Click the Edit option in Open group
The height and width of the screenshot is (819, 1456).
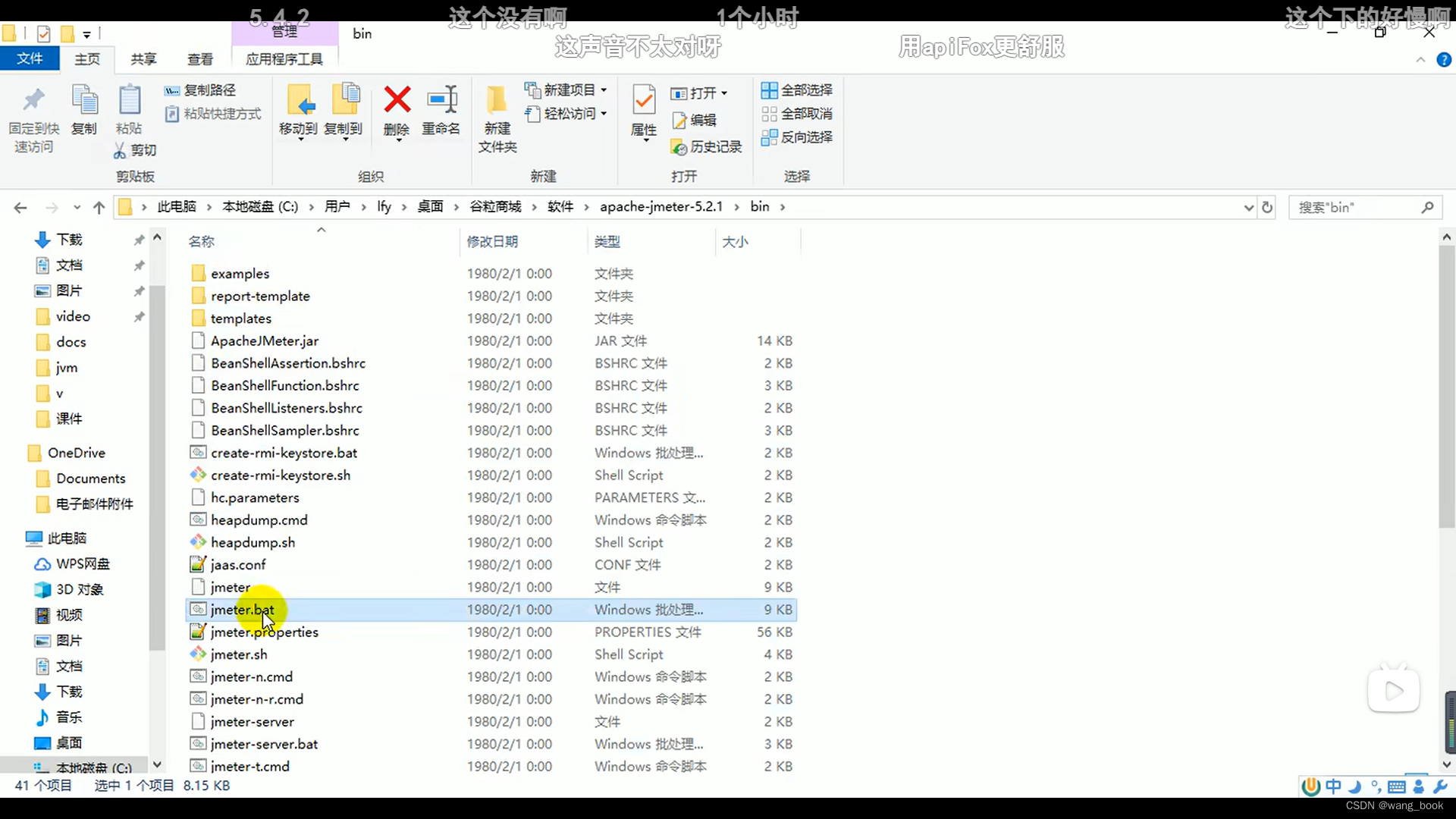point(694,120)
